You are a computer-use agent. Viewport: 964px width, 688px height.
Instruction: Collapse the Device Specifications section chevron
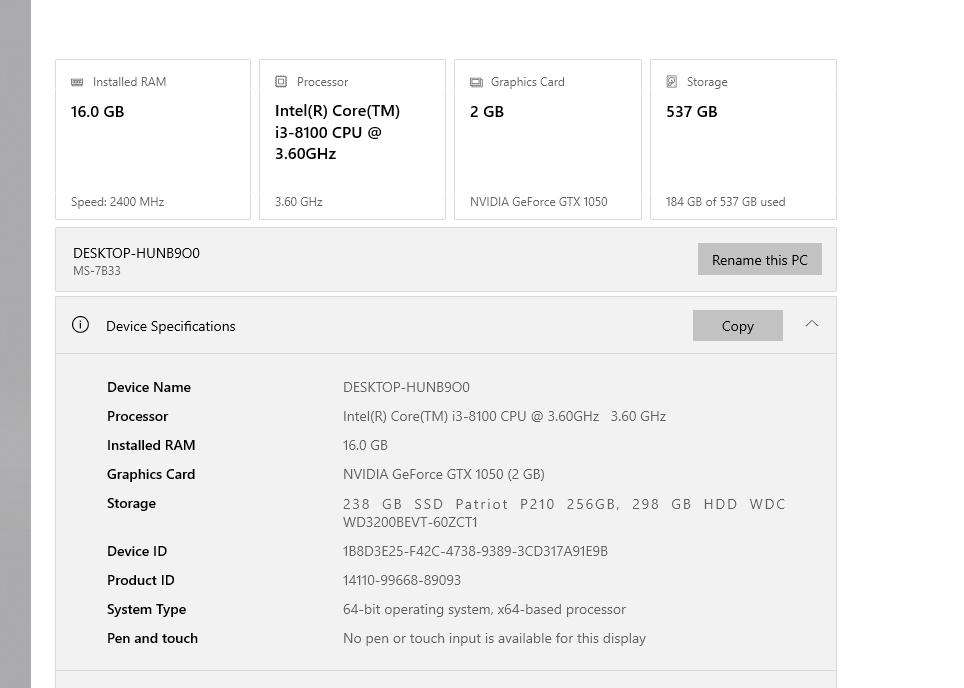click(812, 324)
